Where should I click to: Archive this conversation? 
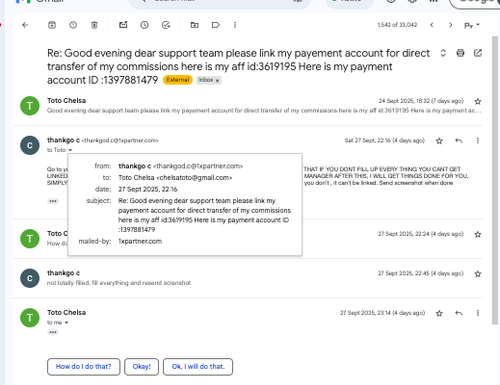coord(52,25)
